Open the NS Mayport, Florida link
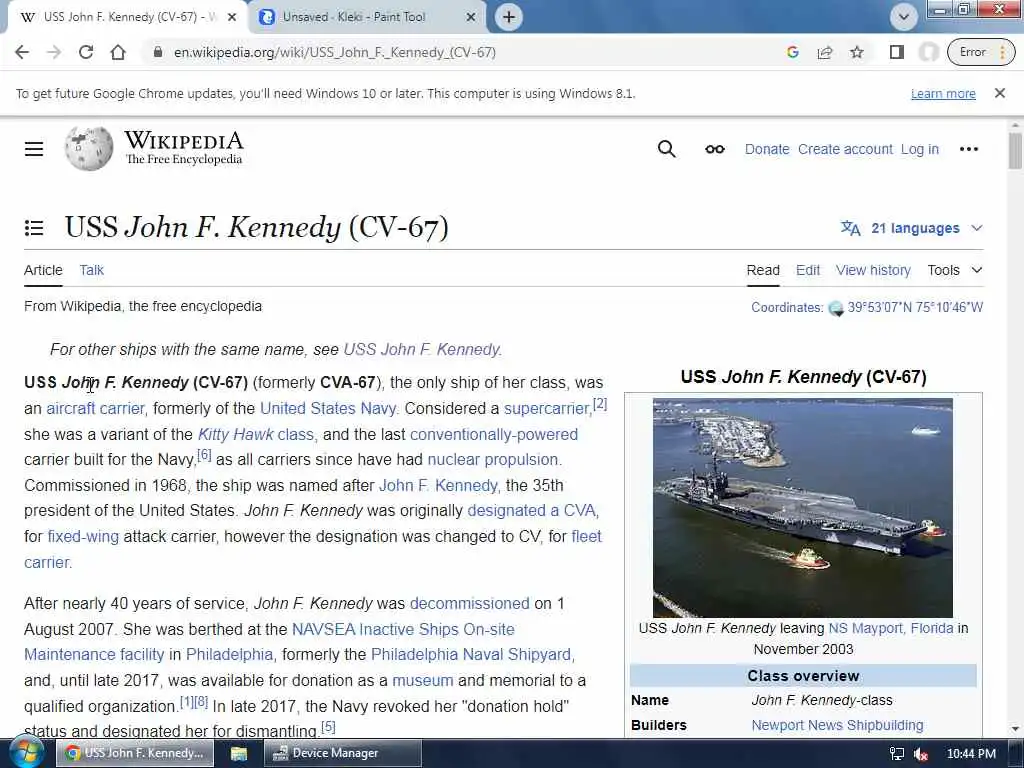This screenshot has width=1024, height=768. 890,628
